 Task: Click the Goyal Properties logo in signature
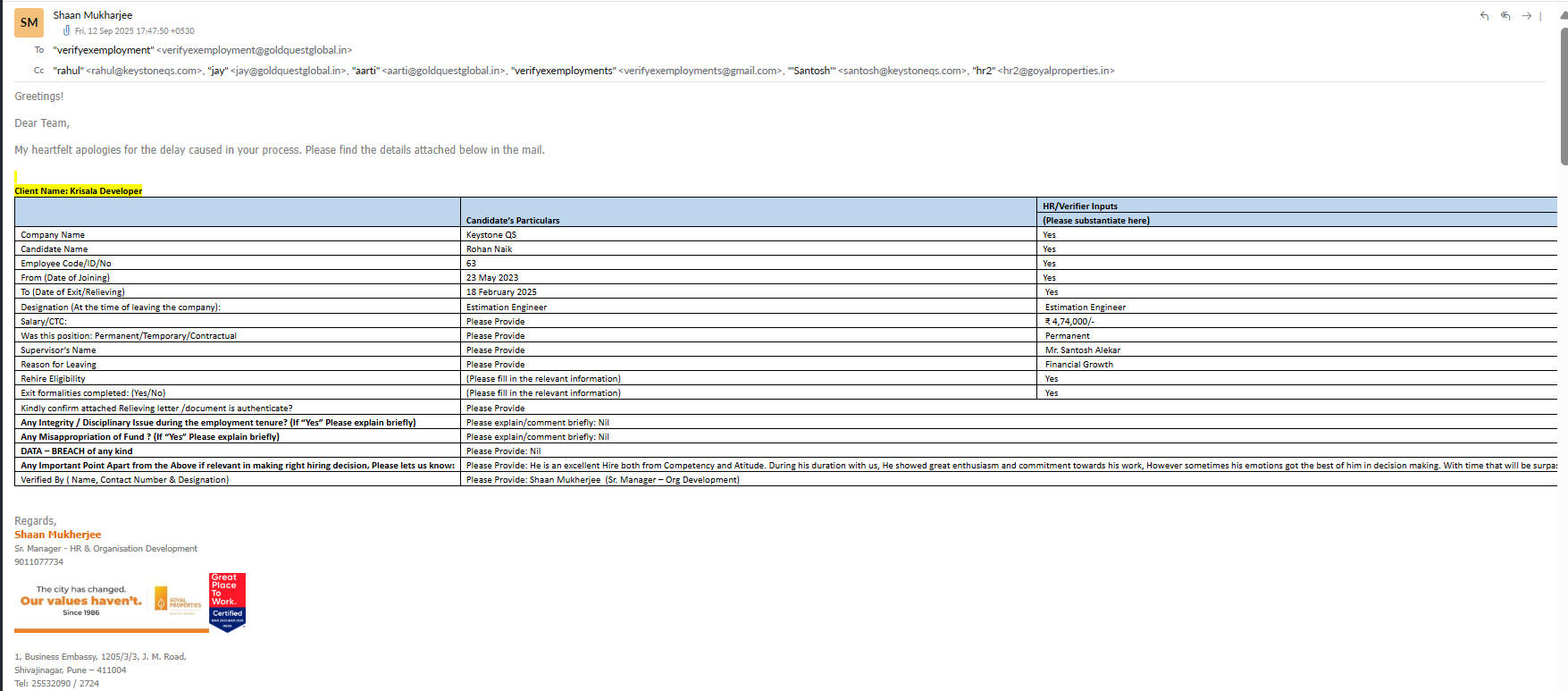tap(178, 601)
